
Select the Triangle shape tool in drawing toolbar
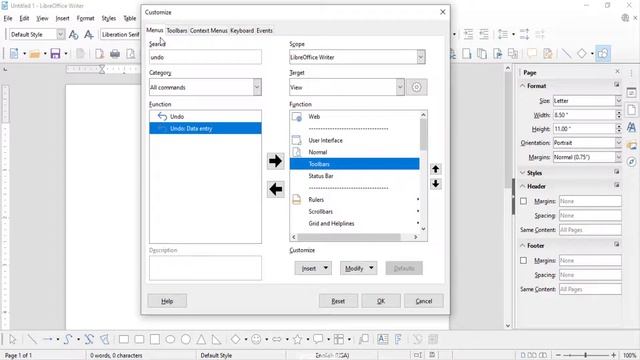201,339
